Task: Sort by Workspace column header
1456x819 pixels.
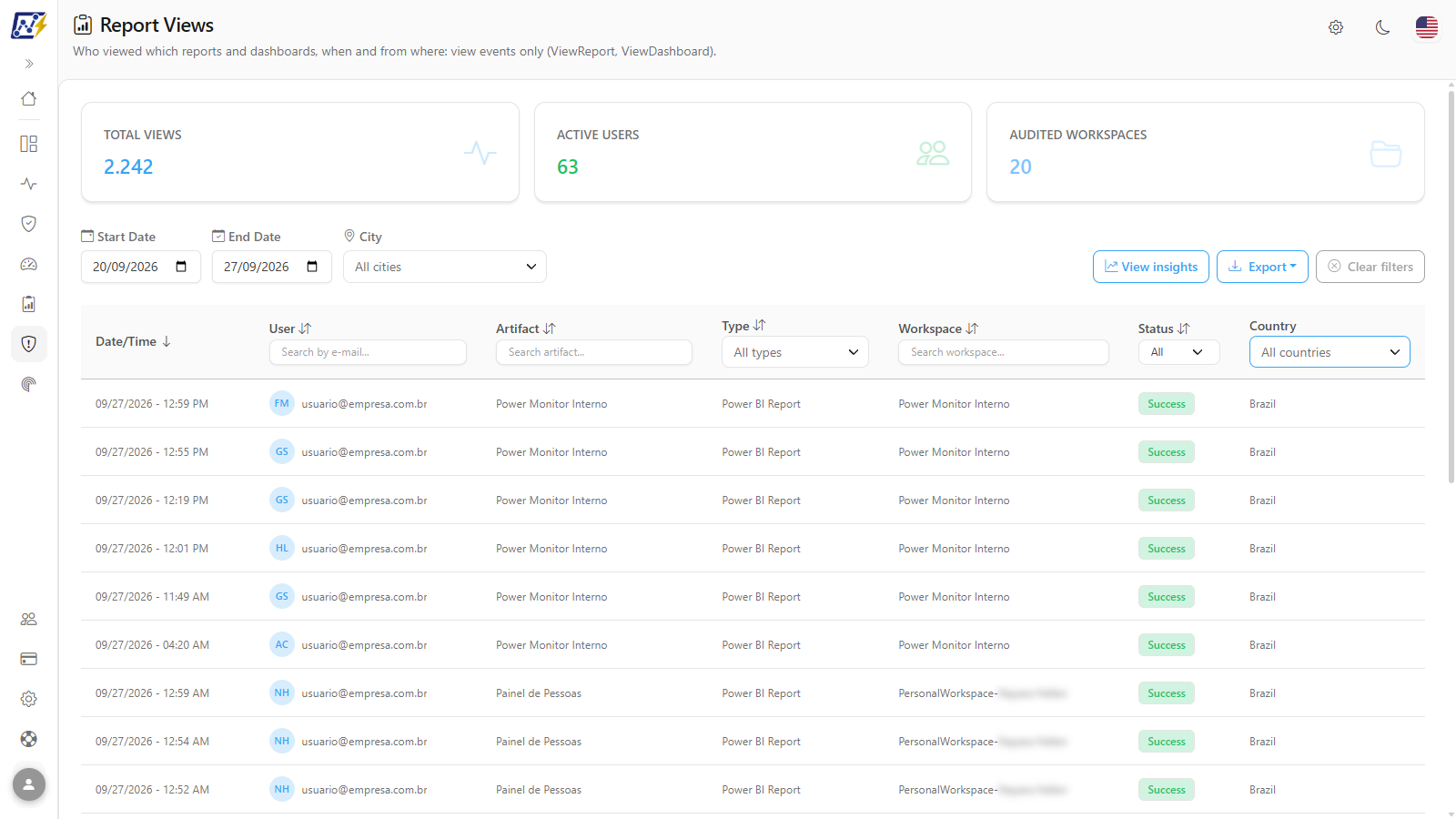Action: 938,329
